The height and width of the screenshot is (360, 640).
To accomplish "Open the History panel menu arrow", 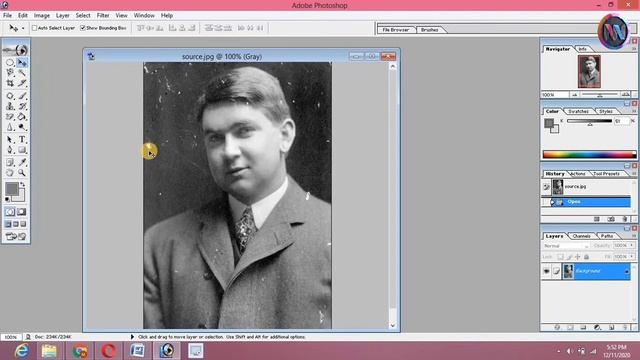I will click(634, 173).
